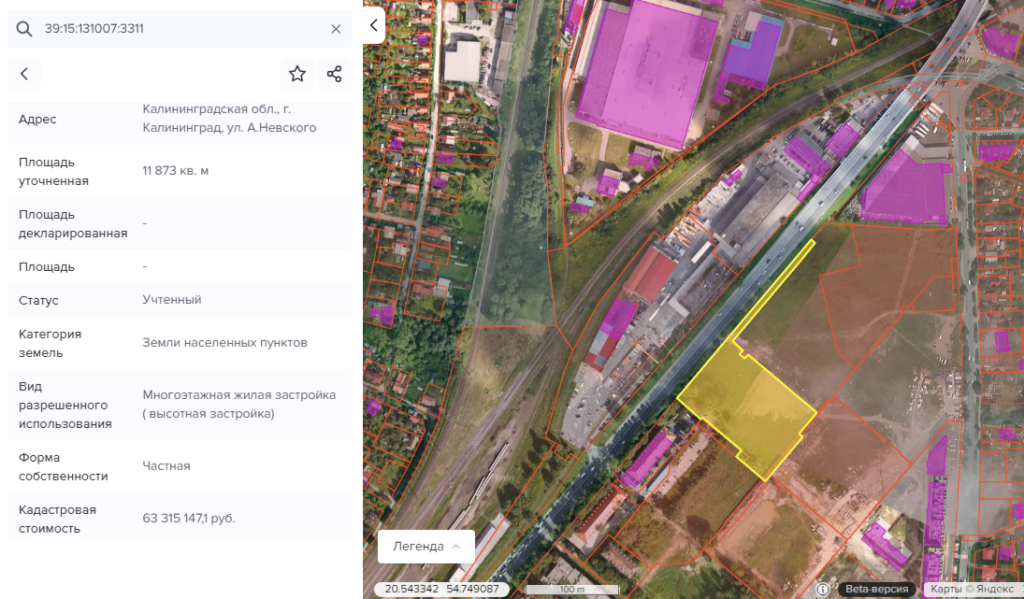Click the Площадь уточненная label
This screenshot has width=1024, height=599.
[54, 171]
